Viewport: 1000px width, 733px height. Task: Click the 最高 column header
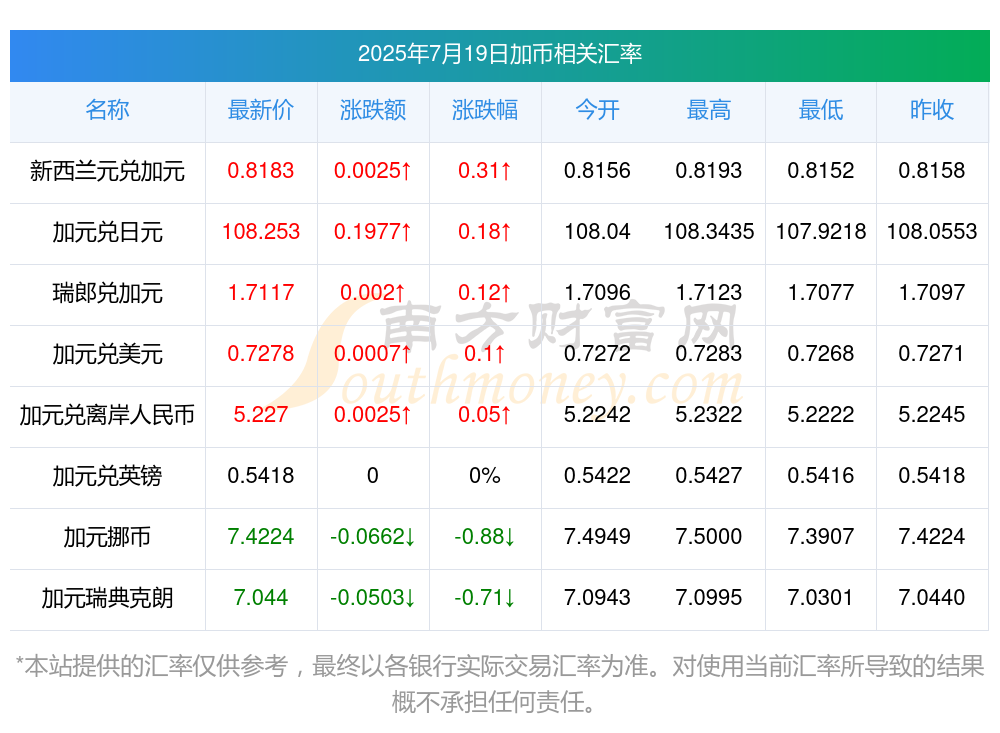pyautogui.click(x=709, y=110)
